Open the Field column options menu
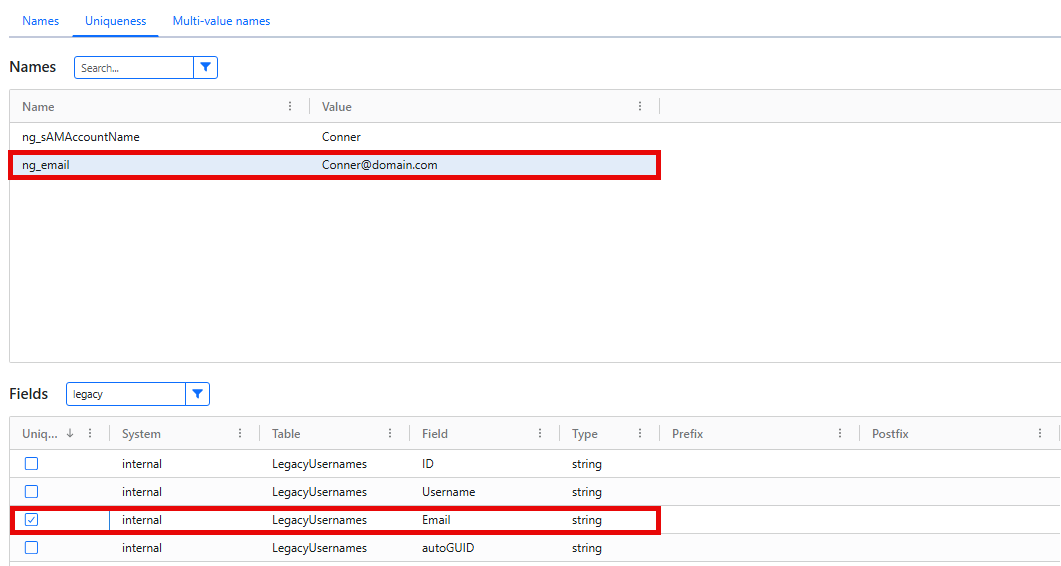Screen dimensions: 1061x566 coord(540,433)
